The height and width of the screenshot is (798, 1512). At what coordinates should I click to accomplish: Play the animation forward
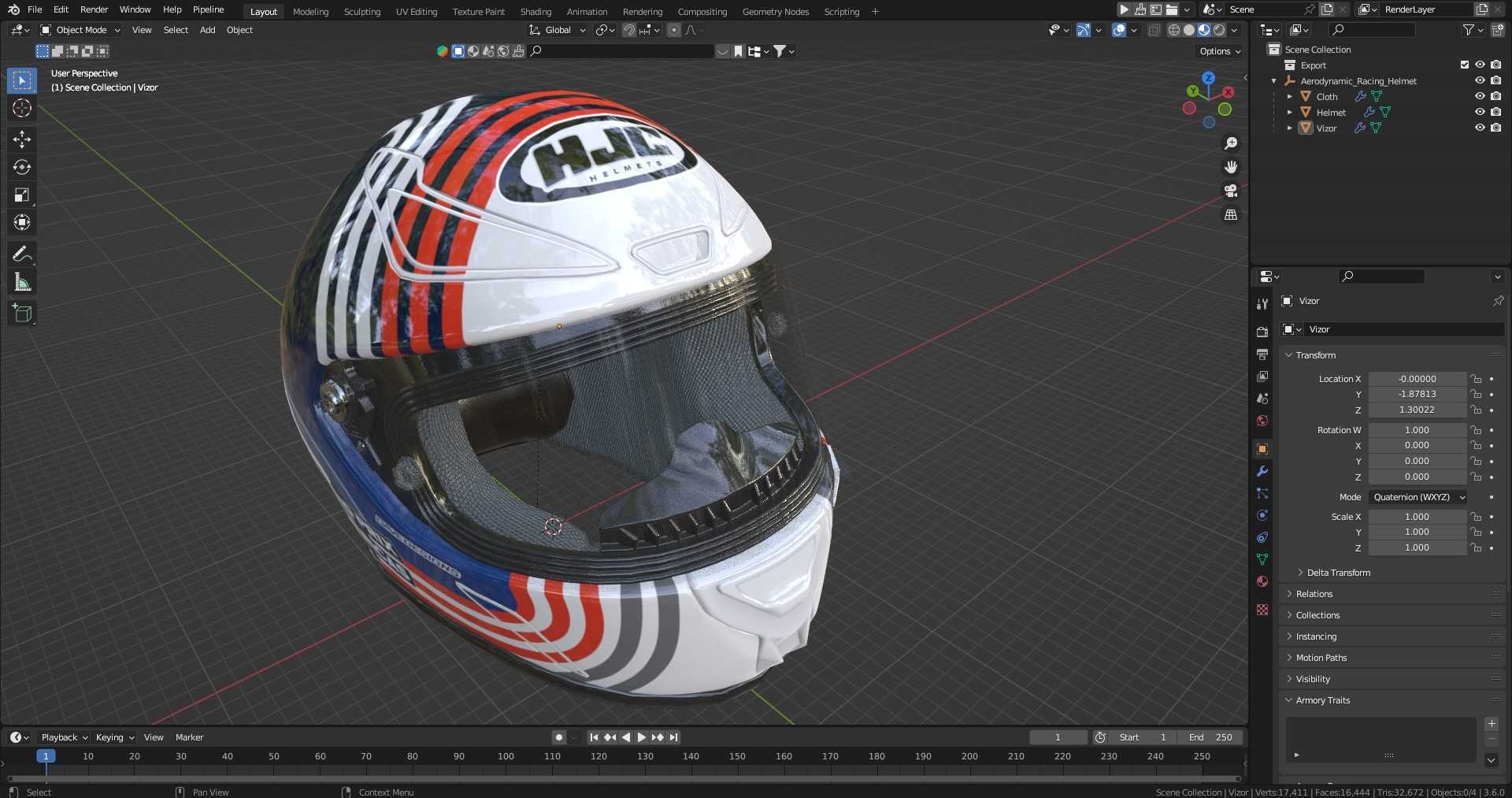641,737
